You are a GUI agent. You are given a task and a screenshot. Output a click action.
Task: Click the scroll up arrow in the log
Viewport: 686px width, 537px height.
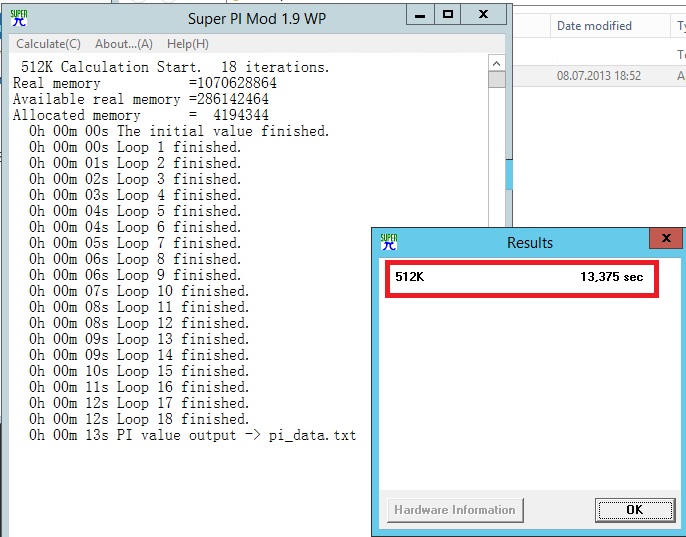pos(497,64)
